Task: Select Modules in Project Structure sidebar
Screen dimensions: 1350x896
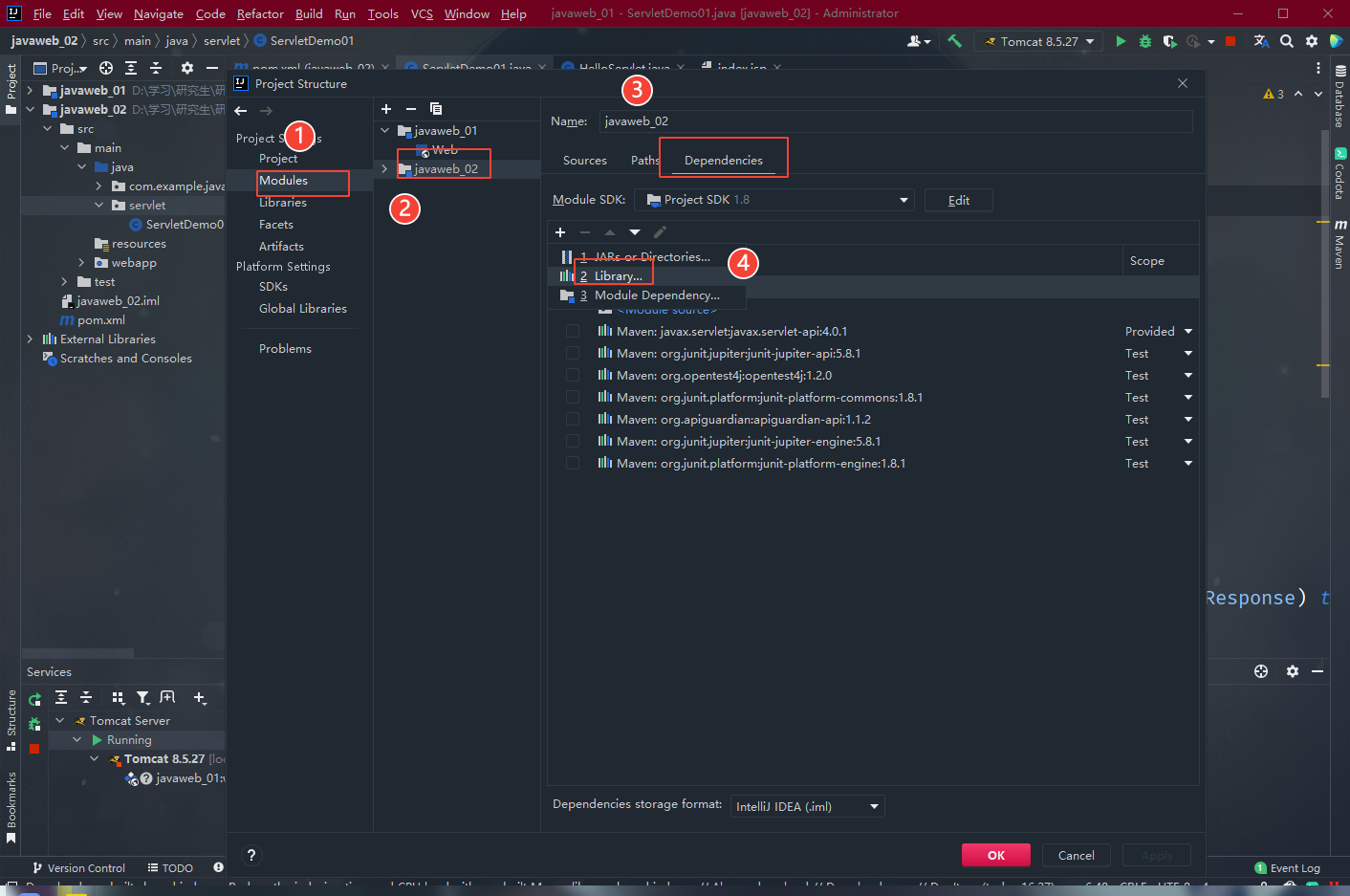Action: pyautogui.click(x=283, y=180)
